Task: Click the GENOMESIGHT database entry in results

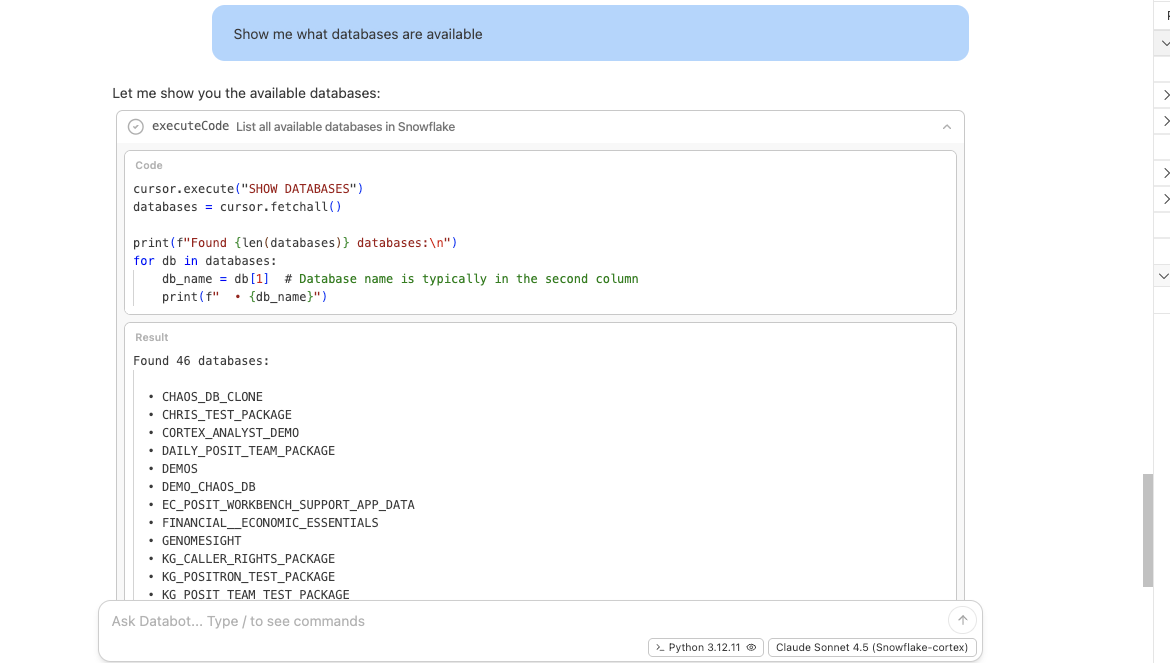Action: [201, 541]
